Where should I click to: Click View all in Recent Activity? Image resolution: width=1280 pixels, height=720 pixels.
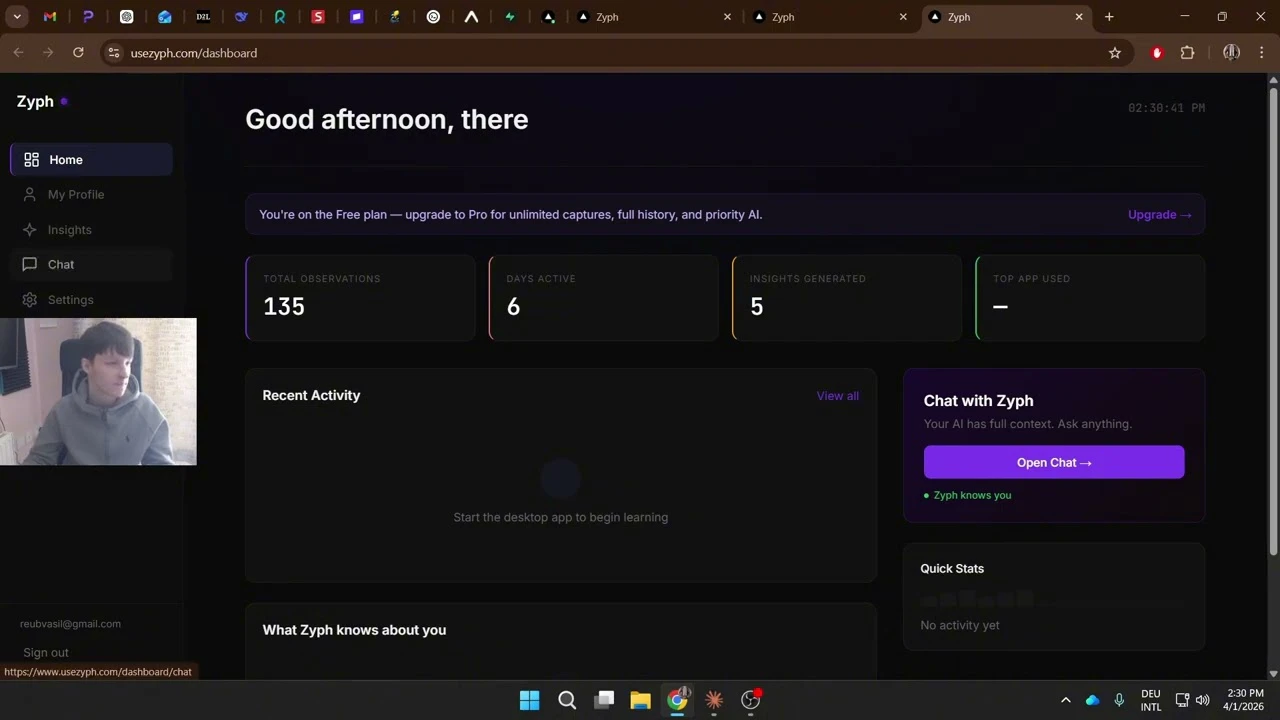(x=837, y=396)
